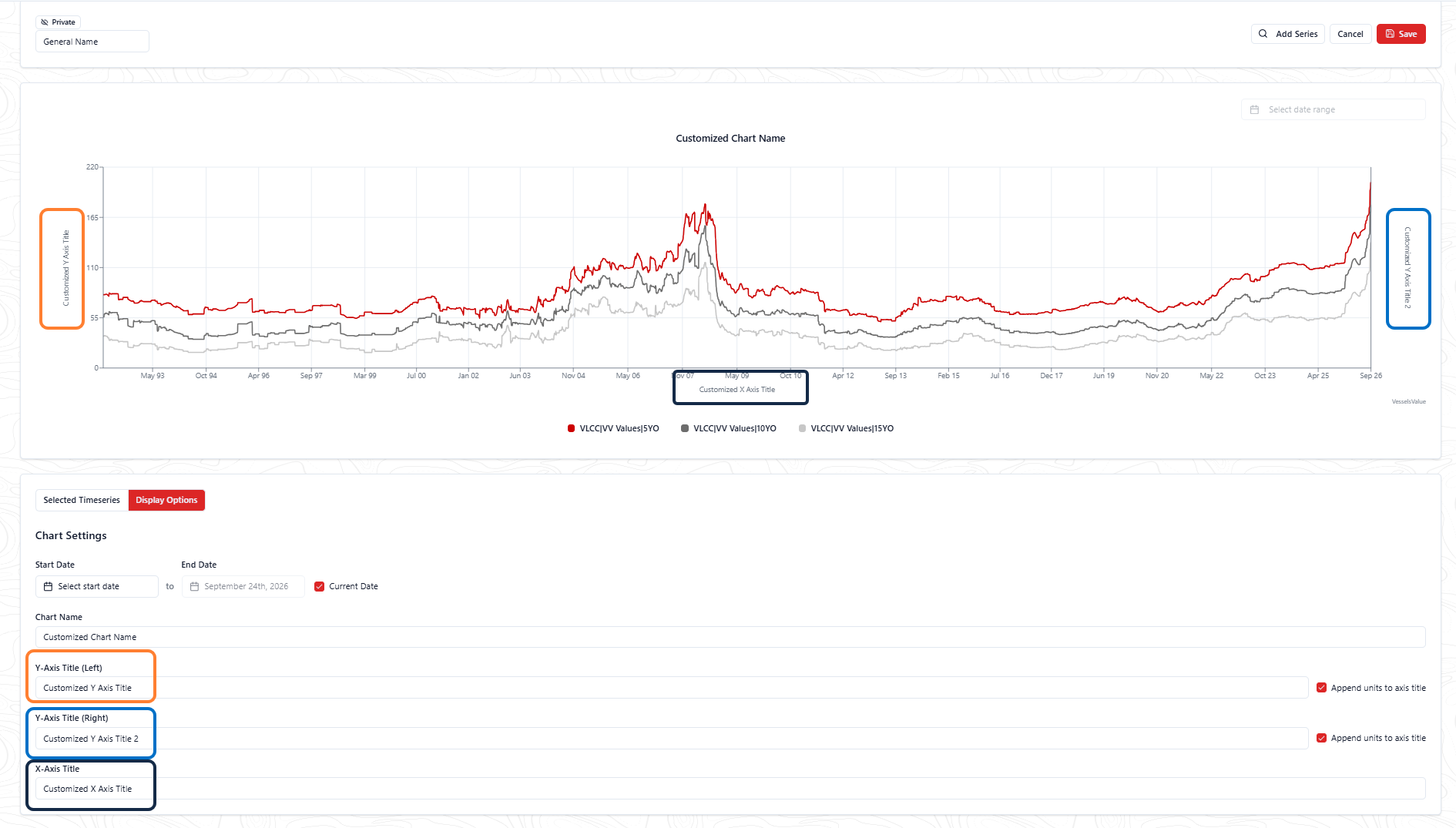Edit the Y-Axis Title (Left) field
The height and width of the screenshot is (828, 1456).
[672, 688]
